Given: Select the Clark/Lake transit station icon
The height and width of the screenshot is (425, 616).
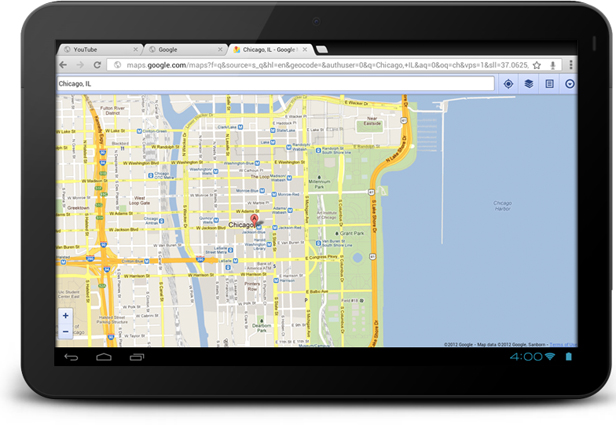Looking at the screenshot, I should (240, 127).
